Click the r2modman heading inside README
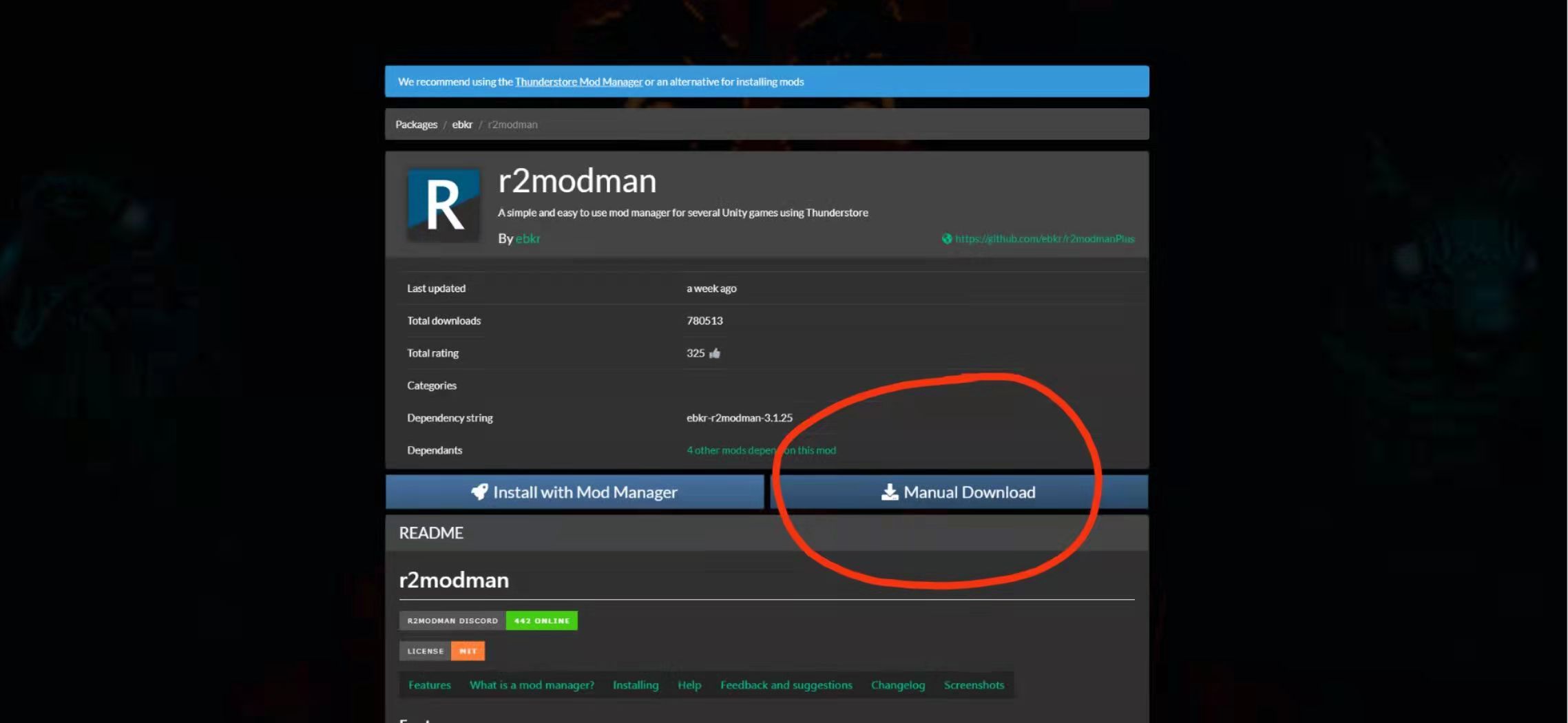Viewport: 1568px width, 723px height. point(454,580)
